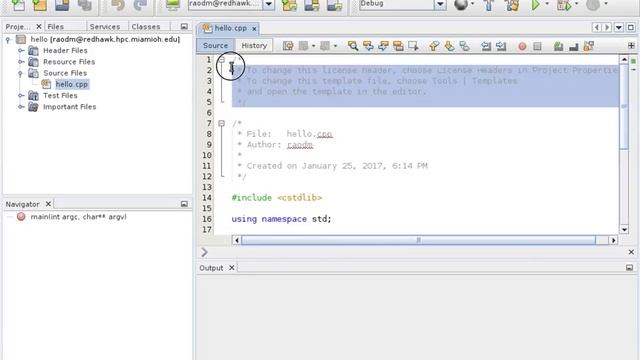The image size is (640, 360).
Task: Close the hello.cpp tab
Action: coord(254,29)
